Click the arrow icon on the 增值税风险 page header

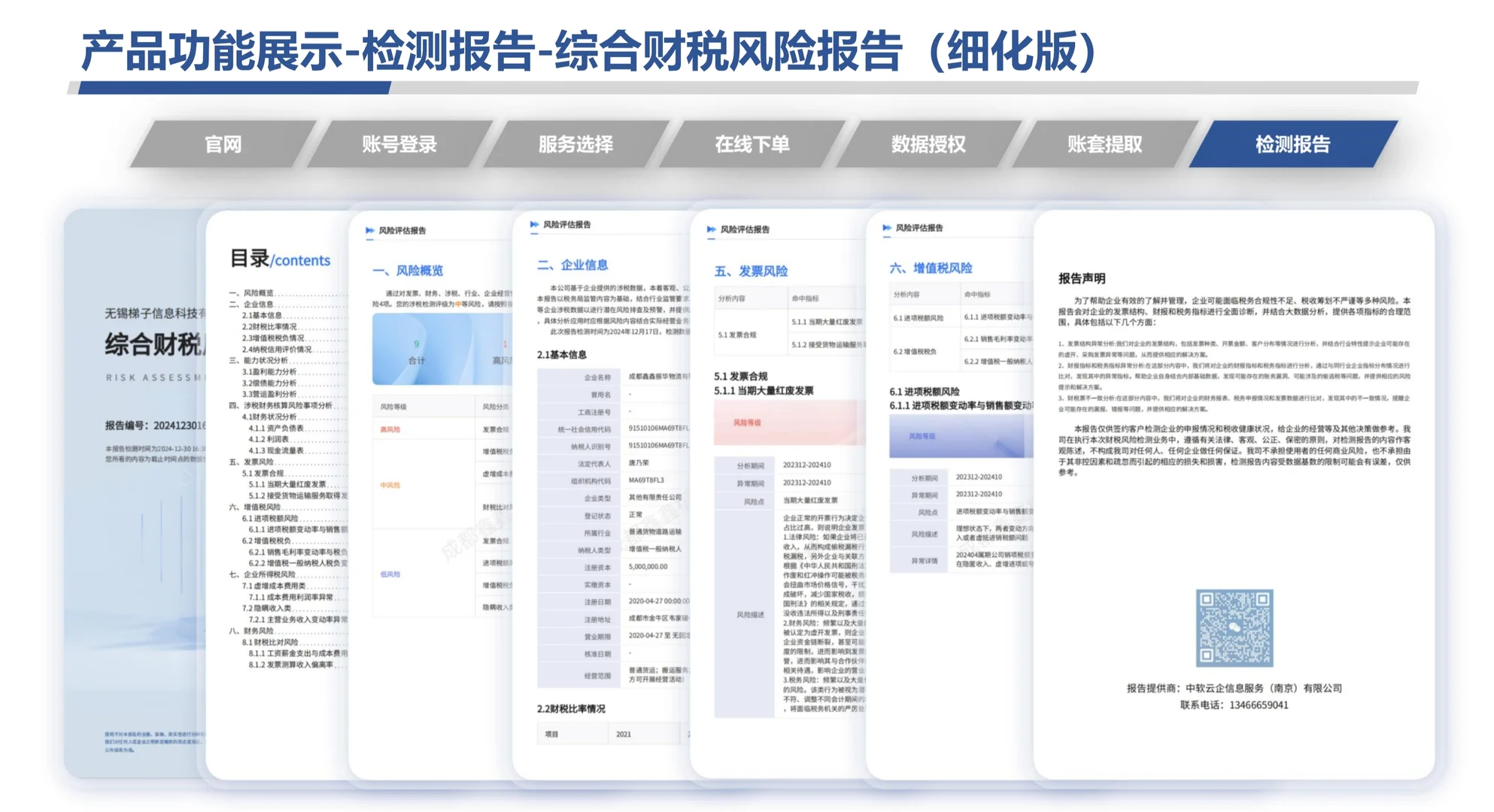[885, 228]
